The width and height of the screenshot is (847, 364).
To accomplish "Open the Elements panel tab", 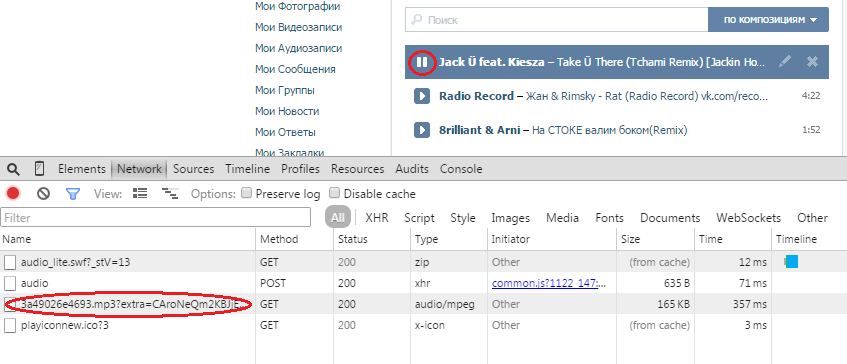I will (x=82, y=169).
